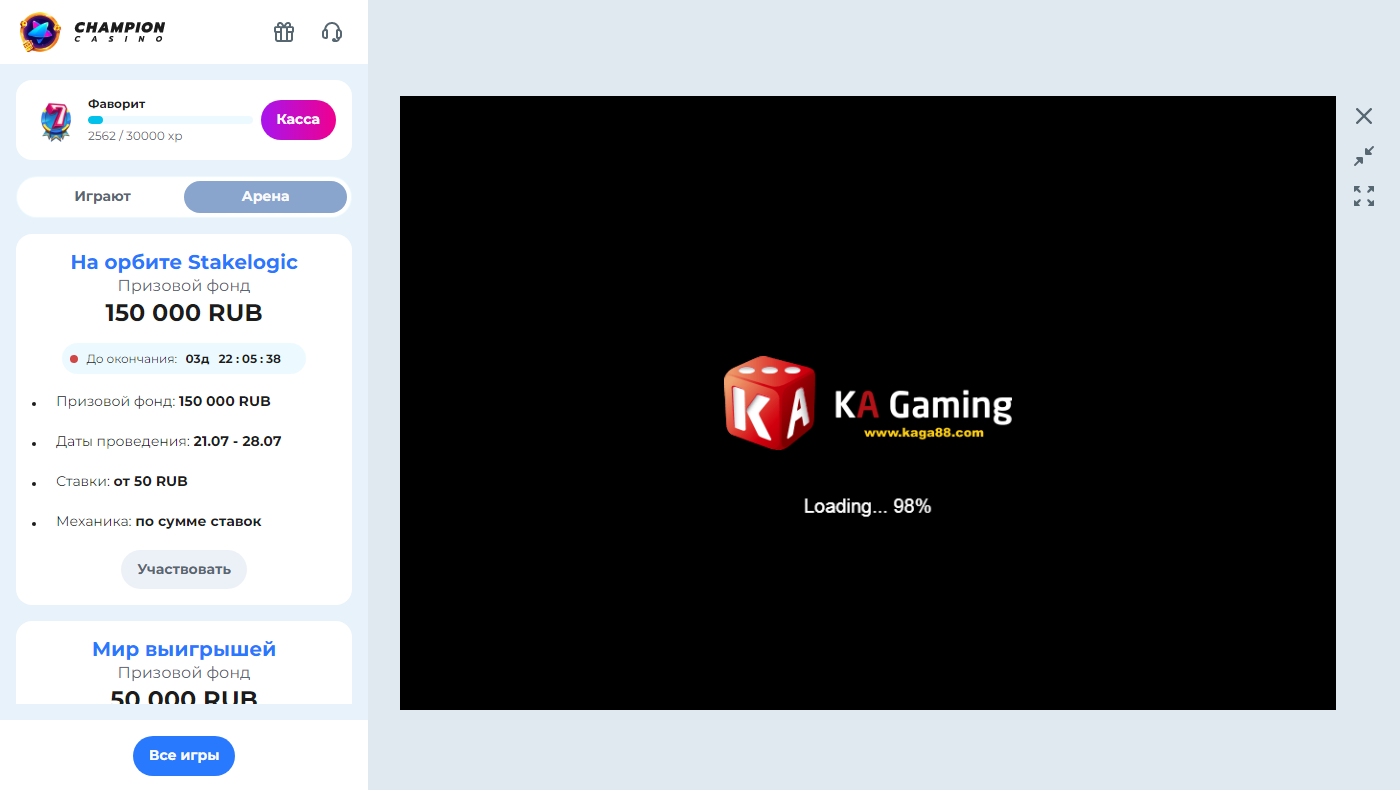Image resolution: width=1400 pixels, height=790 pixels.
Task: Click the Ставки: от 50 RUB line
Action: pos(122,481)
